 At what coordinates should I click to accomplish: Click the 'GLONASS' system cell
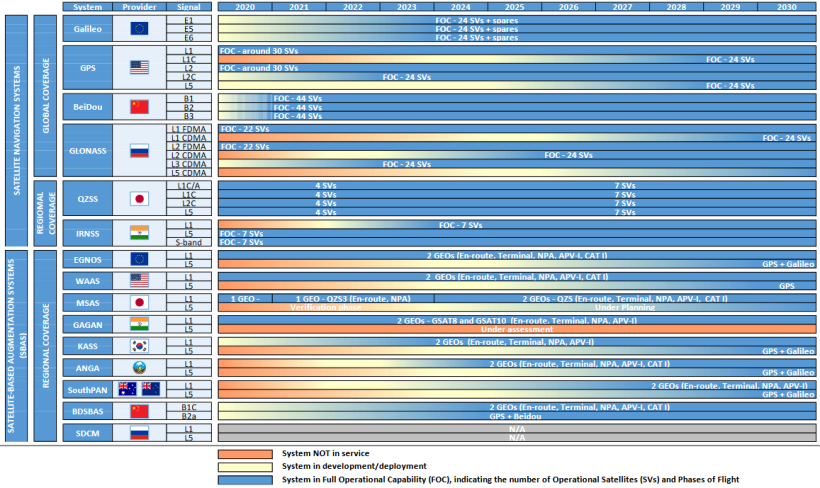tap(87, 151)
